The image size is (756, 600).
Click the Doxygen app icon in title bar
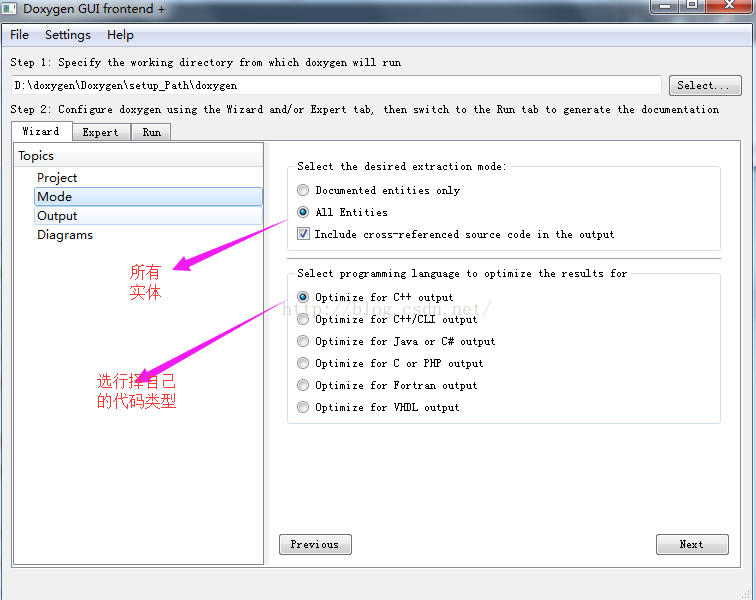point(9,8)
